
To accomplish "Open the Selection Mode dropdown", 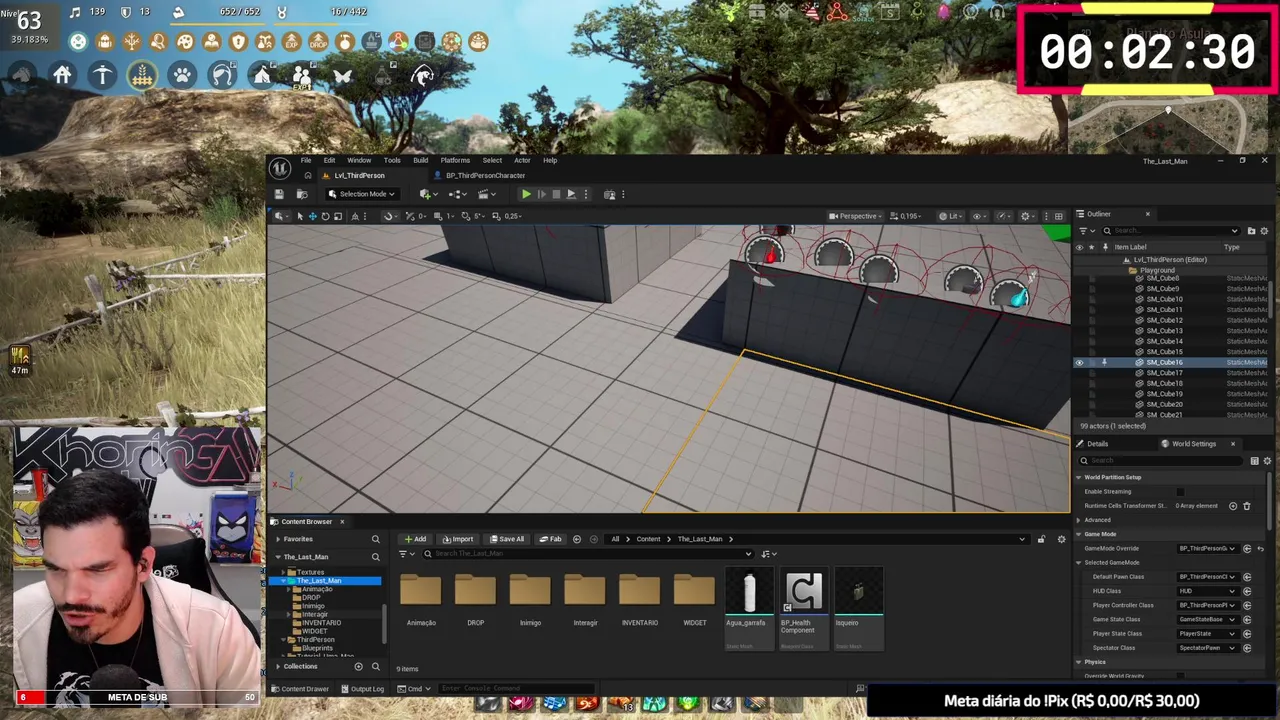I will pos(362,194).
